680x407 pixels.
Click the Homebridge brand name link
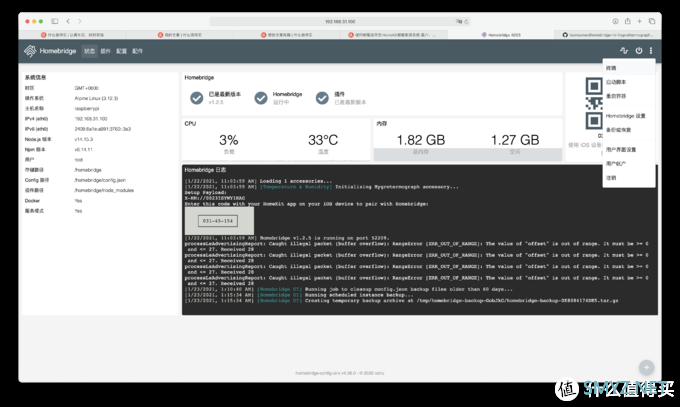coord(58,51)
